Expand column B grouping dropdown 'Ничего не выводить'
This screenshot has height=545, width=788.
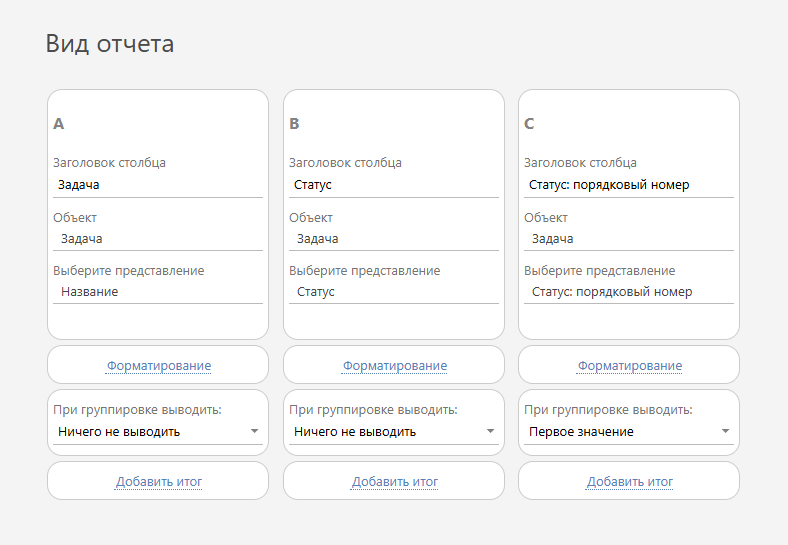(x=393, y=431)
